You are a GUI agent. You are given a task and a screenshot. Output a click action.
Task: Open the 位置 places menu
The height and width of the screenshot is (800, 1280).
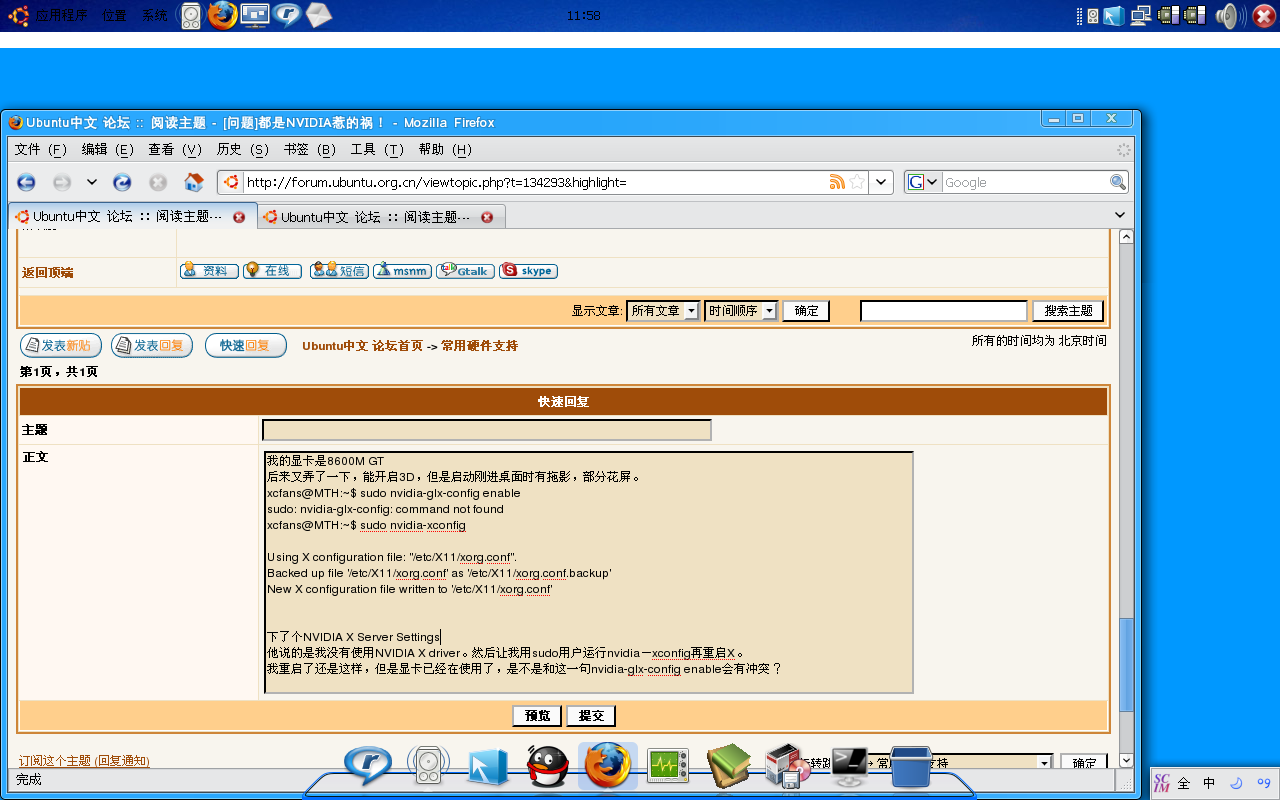(x=114, y=15)
